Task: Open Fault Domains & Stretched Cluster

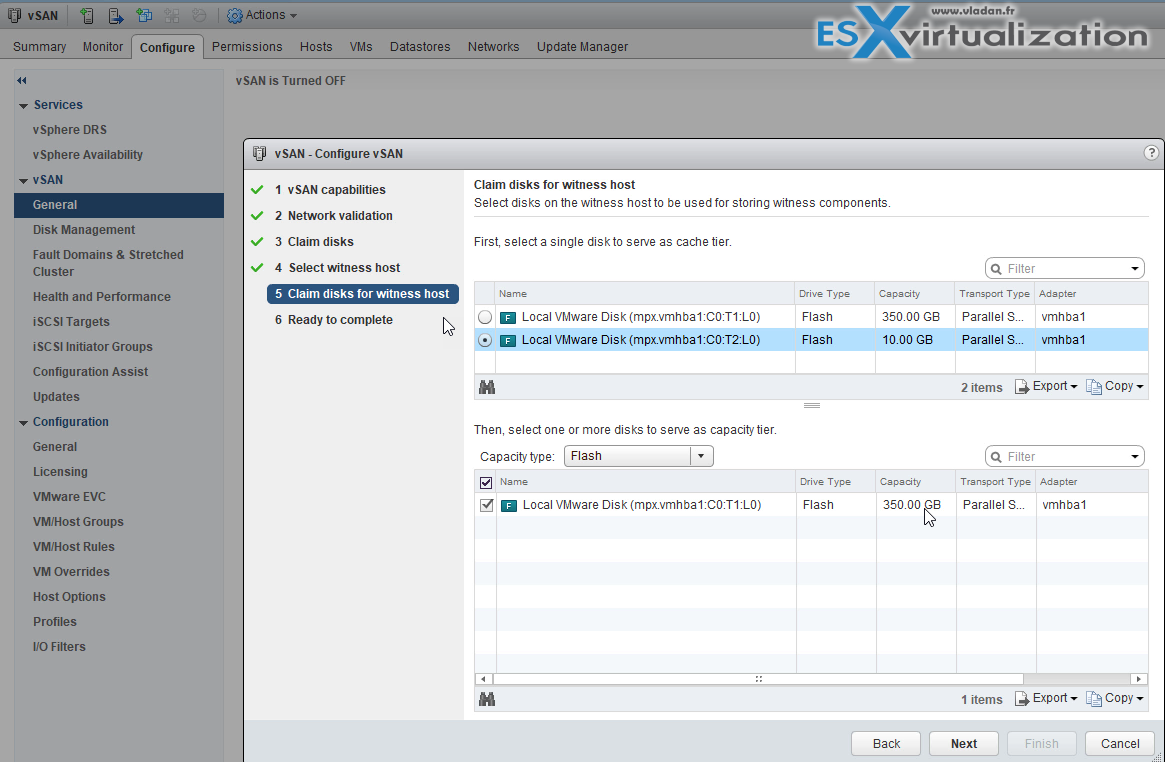Action: tap(108, 263)
